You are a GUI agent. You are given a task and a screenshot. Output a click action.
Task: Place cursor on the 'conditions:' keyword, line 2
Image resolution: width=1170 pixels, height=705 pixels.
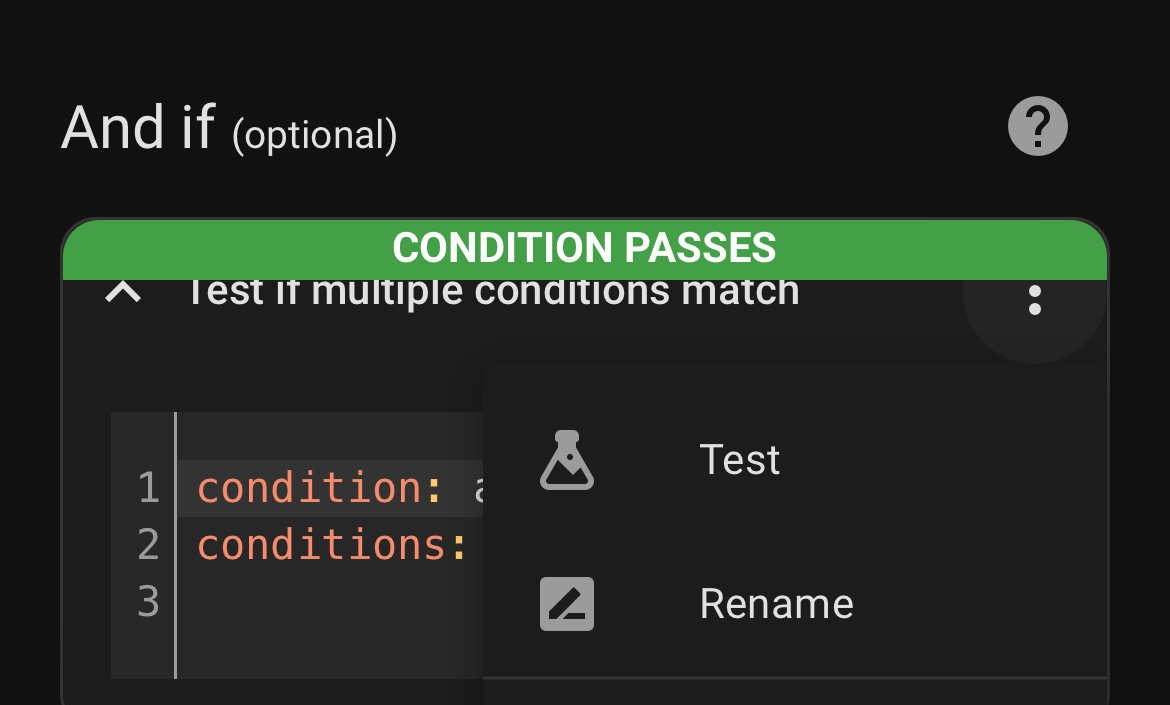[x=322, y=545]
